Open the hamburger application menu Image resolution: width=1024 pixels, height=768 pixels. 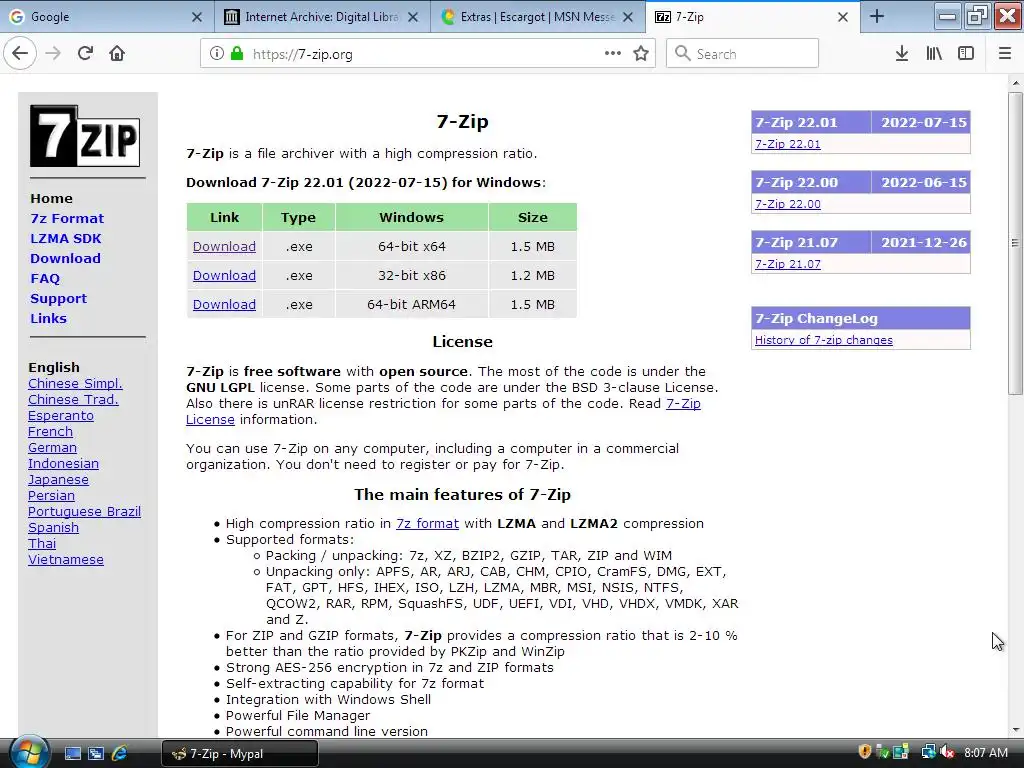pyautogui.click(x=1005, y=54)
